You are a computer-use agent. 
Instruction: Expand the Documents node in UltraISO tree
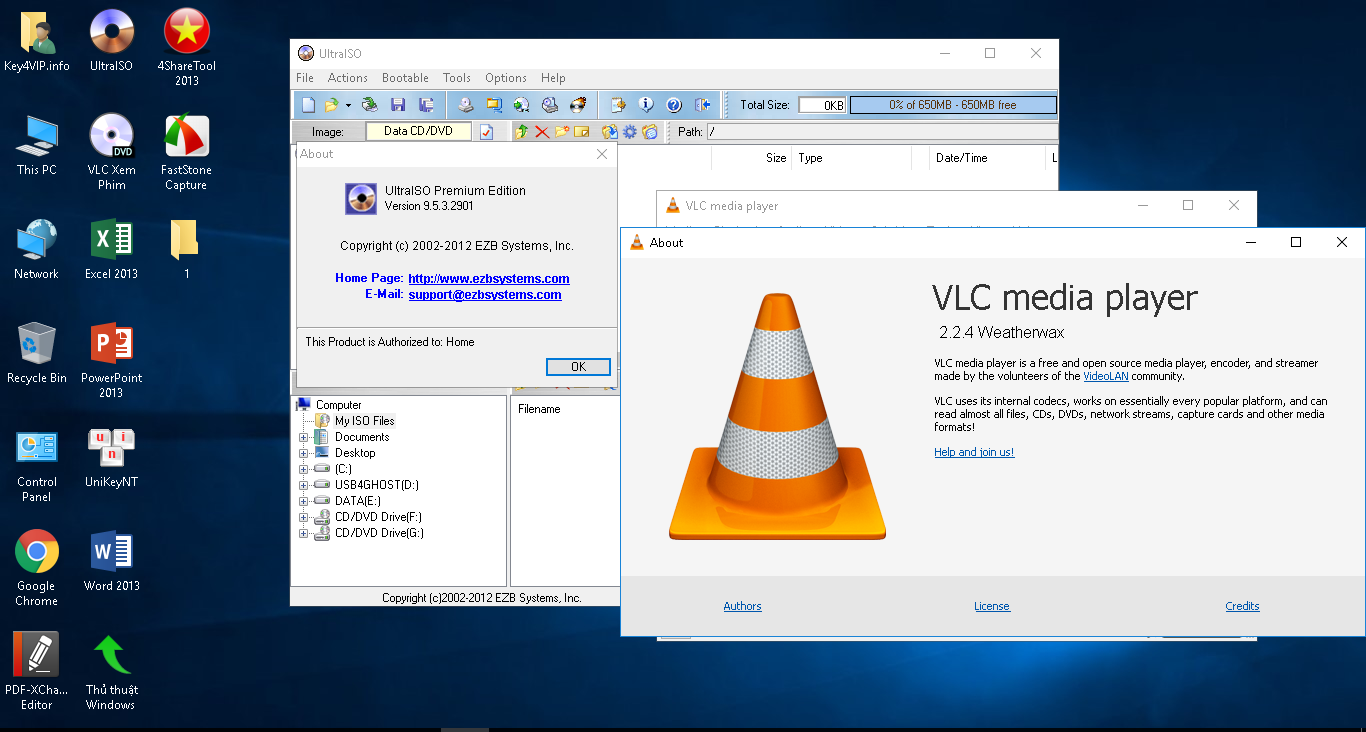(304, 437)
